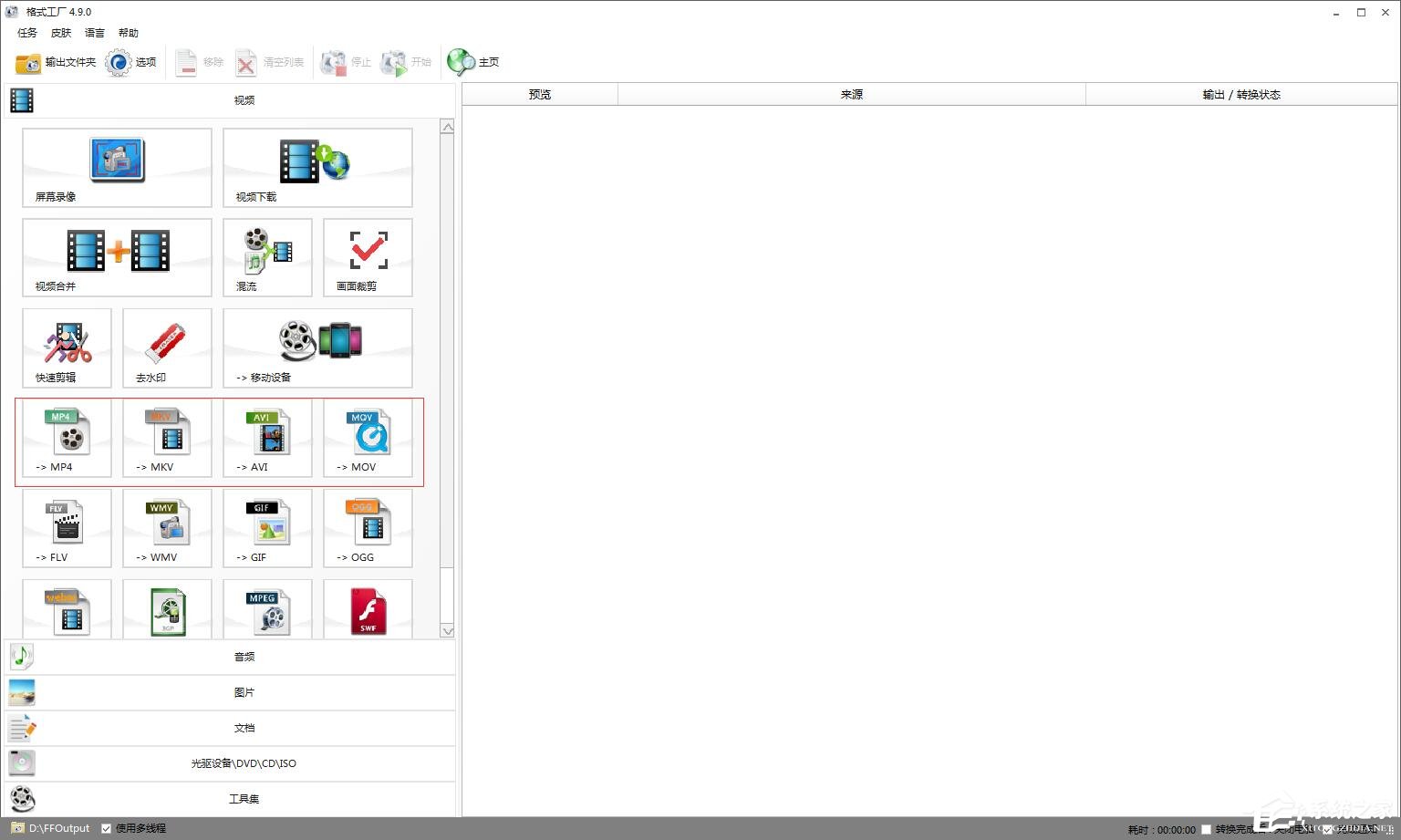Pick the GIF conversion format icon
1401x840 pixels.
point(267,528)
